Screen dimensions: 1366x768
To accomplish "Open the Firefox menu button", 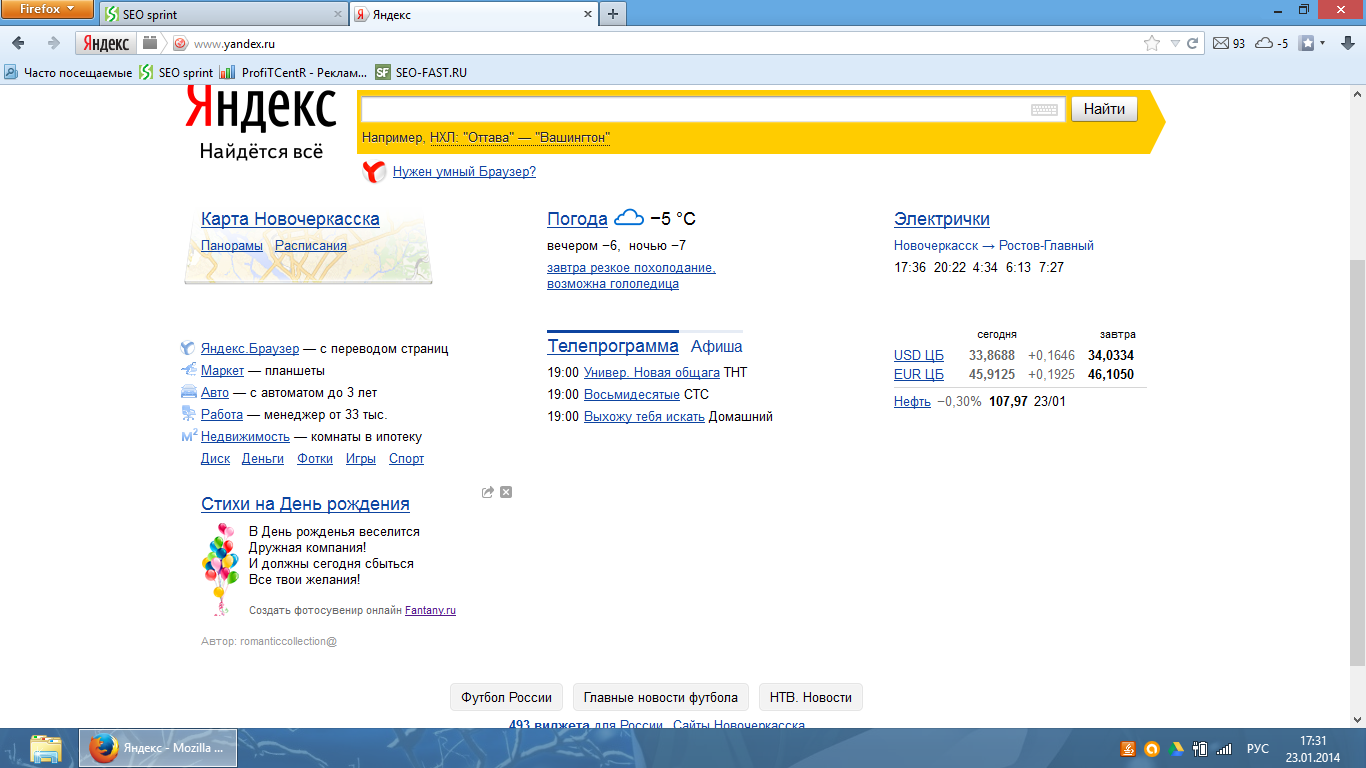I will click(48, 9).
